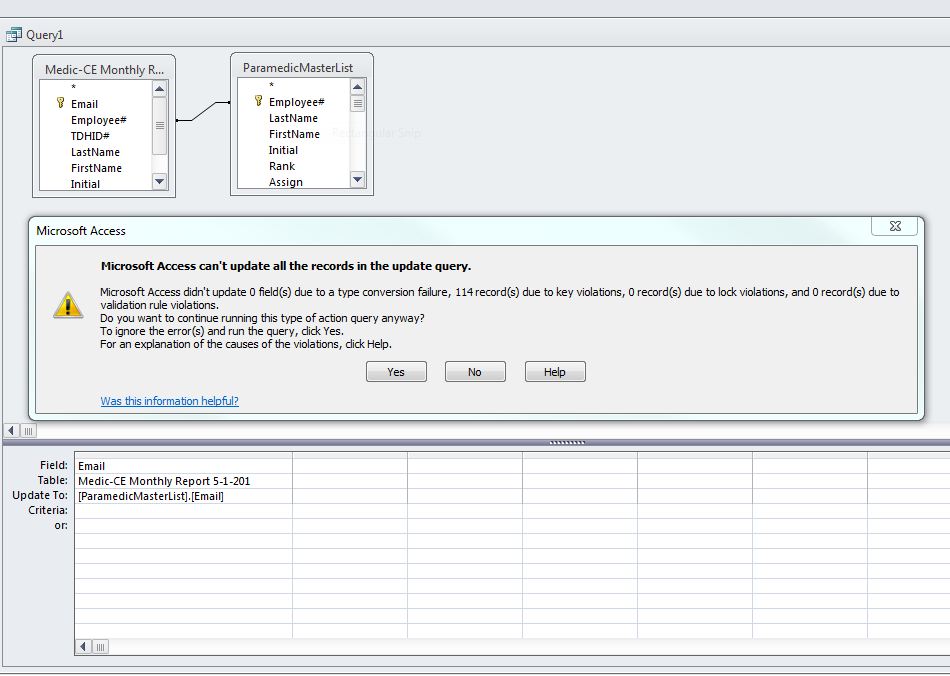
Task: Click up arrow in Medic-CE field list scrollbar
Action: (159, 90)
